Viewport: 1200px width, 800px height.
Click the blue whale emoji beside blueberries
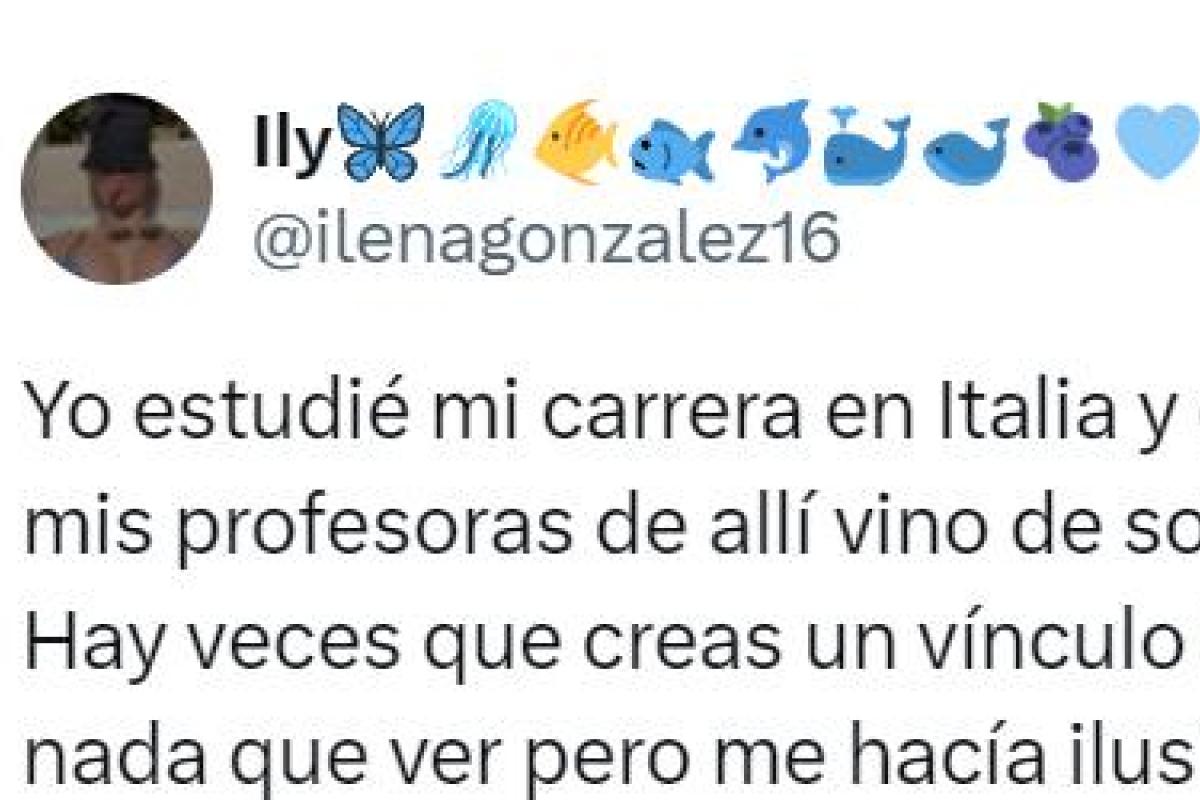[965, 151]
